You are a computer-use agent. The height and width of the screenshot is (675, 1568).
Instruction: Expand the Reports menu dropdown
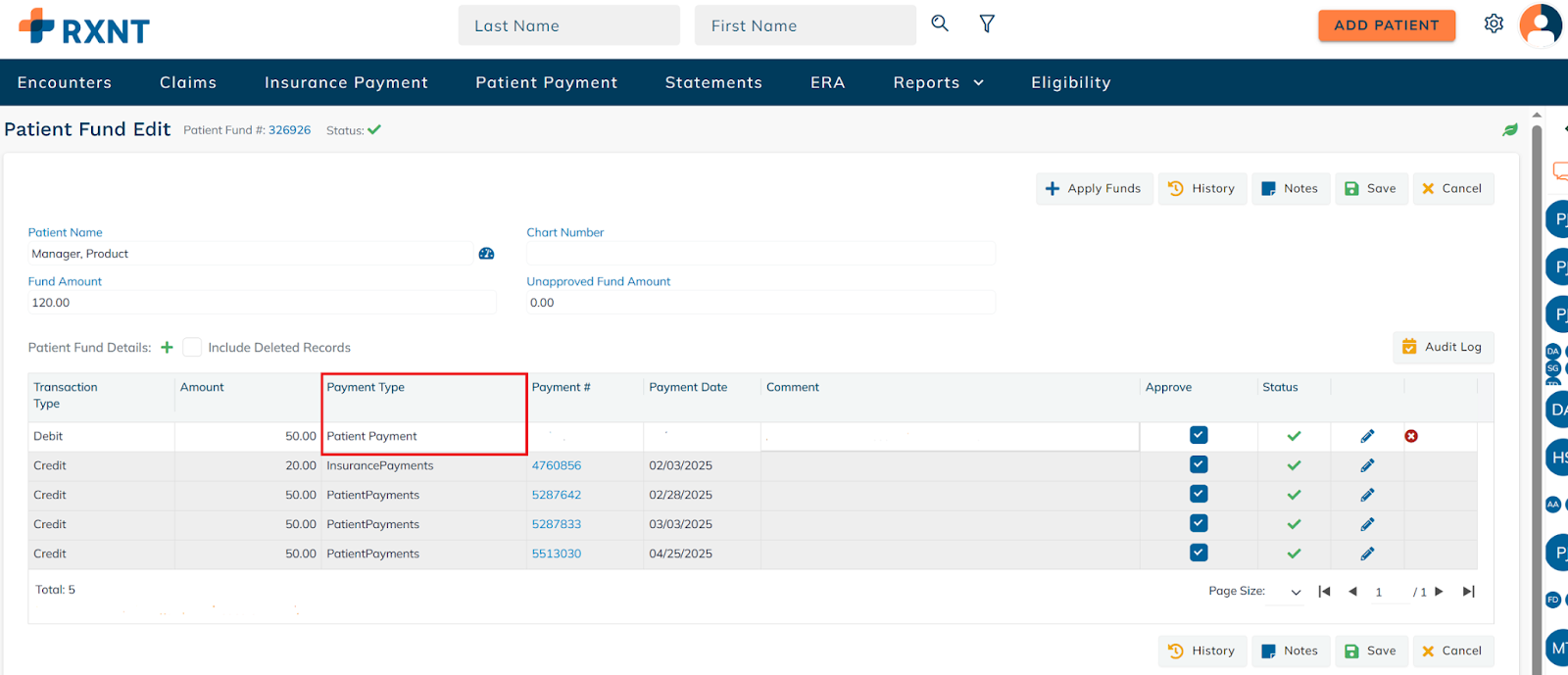[938, 82]
